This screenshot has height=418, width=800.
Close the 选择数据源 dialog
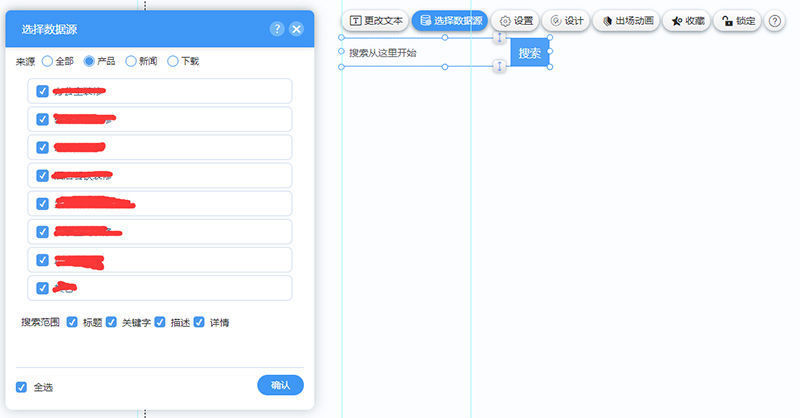[x=296, y=30]
